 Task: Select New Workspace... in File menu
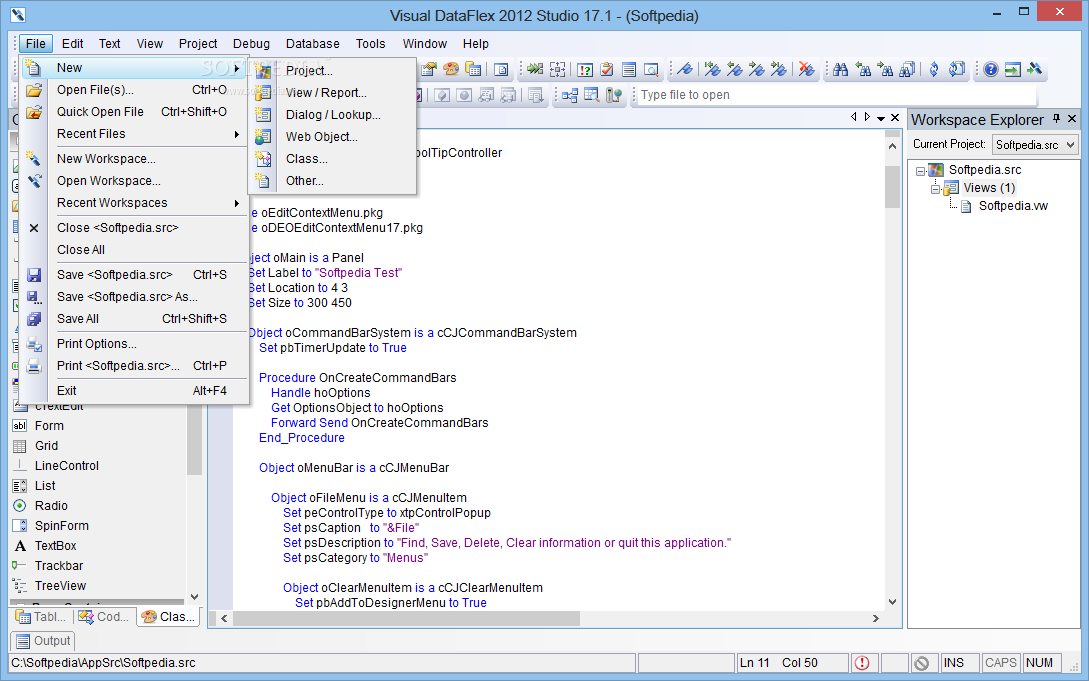click(x=134, y=159)
